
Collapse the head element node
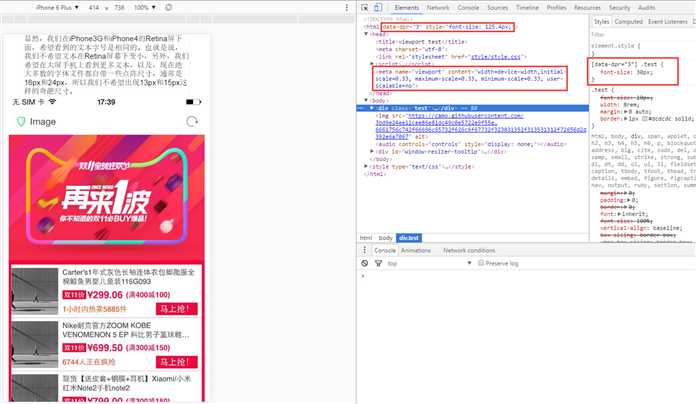[366, 34]
